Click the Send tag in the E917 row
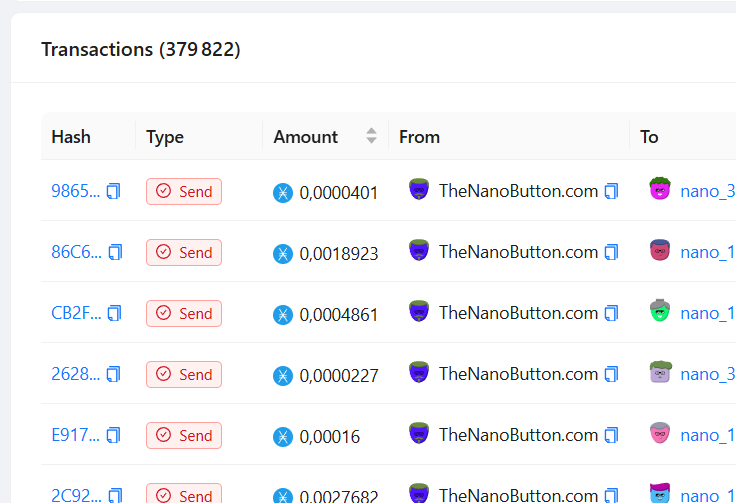The height and width of the screenshot is (503, 736). pos(184,435)
